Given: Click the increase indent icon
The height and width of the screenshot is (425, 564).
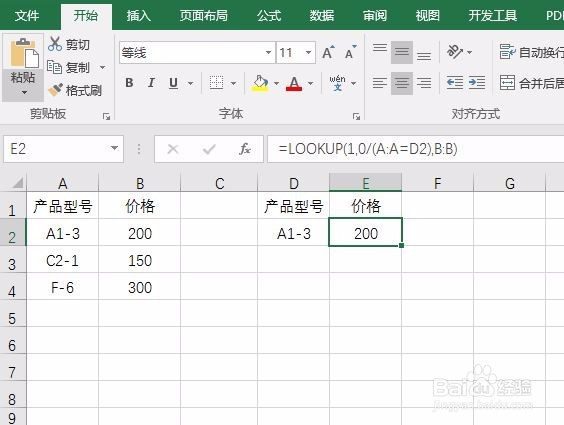Looking at the screenshot, I should 477,83.
